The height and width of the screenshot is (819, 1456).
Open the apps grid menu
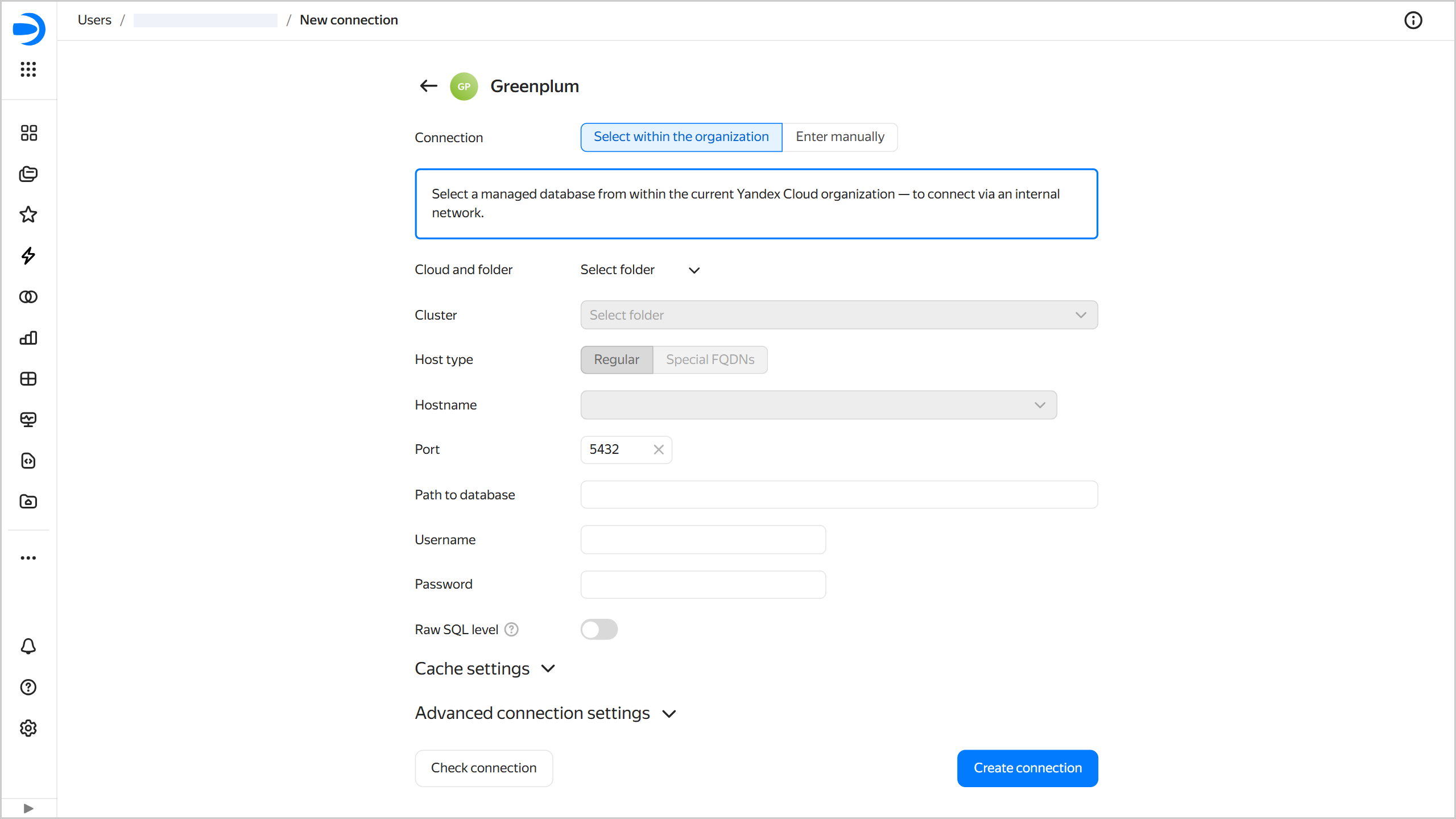(x=28, y=69)
